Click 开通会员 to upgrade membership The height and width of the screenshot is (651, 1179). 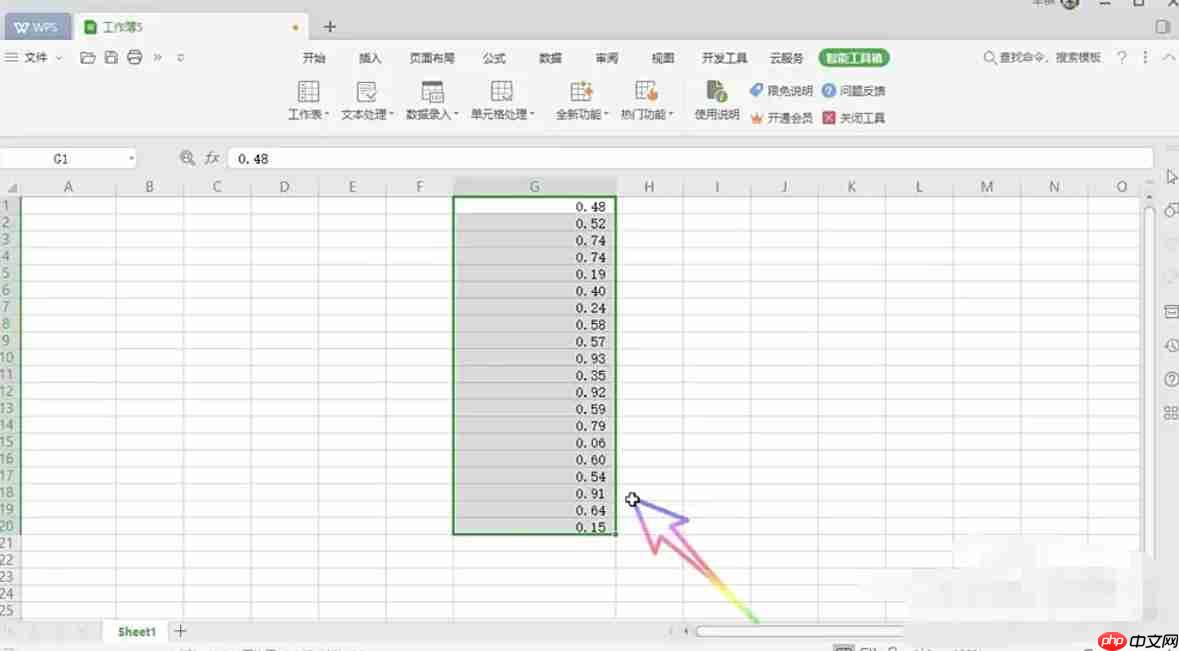coord(788,117)
